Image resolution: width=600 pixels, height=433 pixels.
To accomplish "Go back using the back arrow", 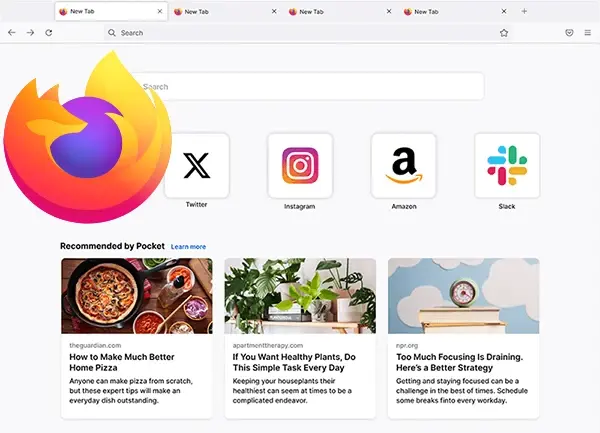I will point(12,33).
